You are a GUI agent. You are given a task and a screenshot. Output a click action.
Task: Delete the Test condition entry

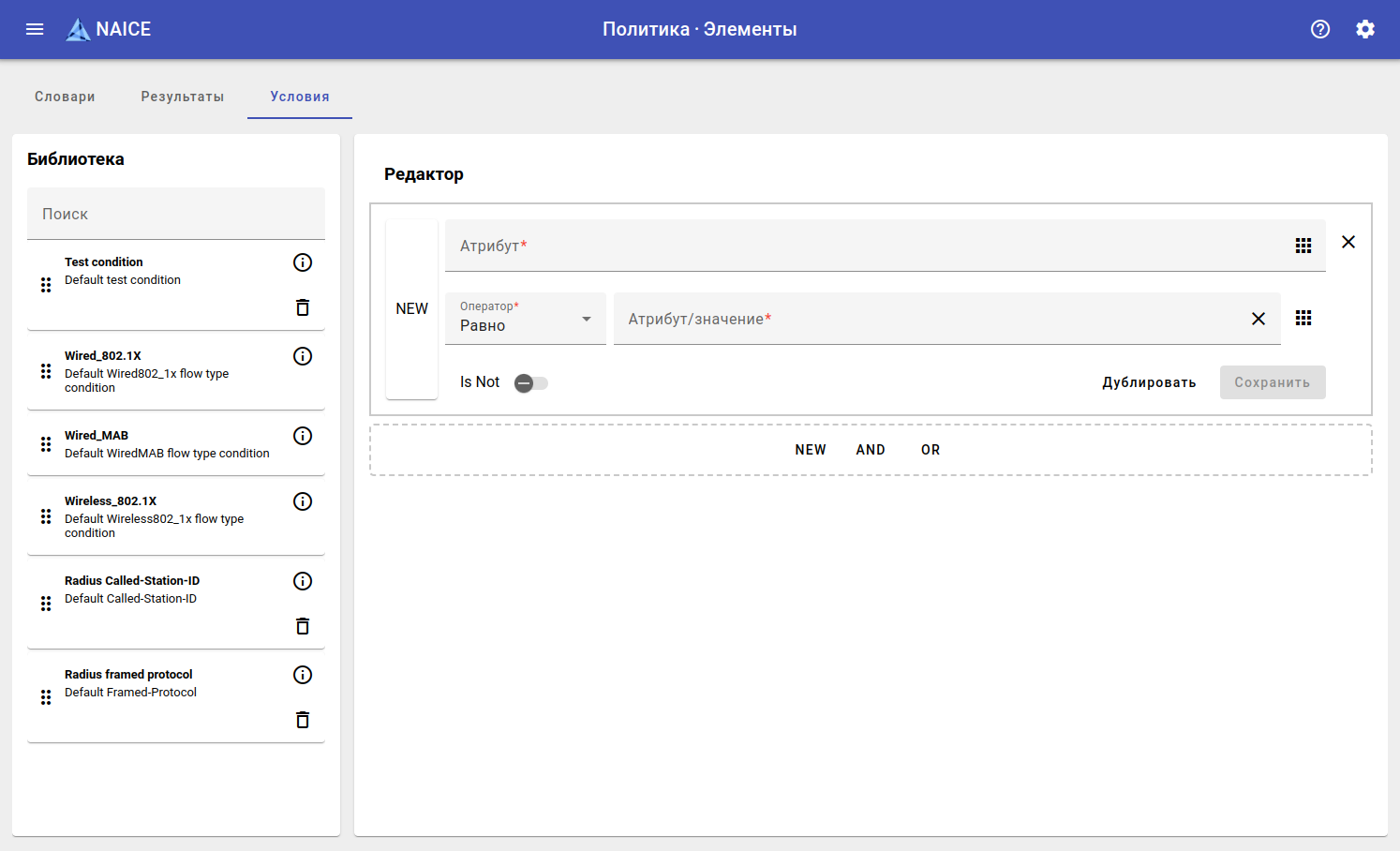coord(303,307)
